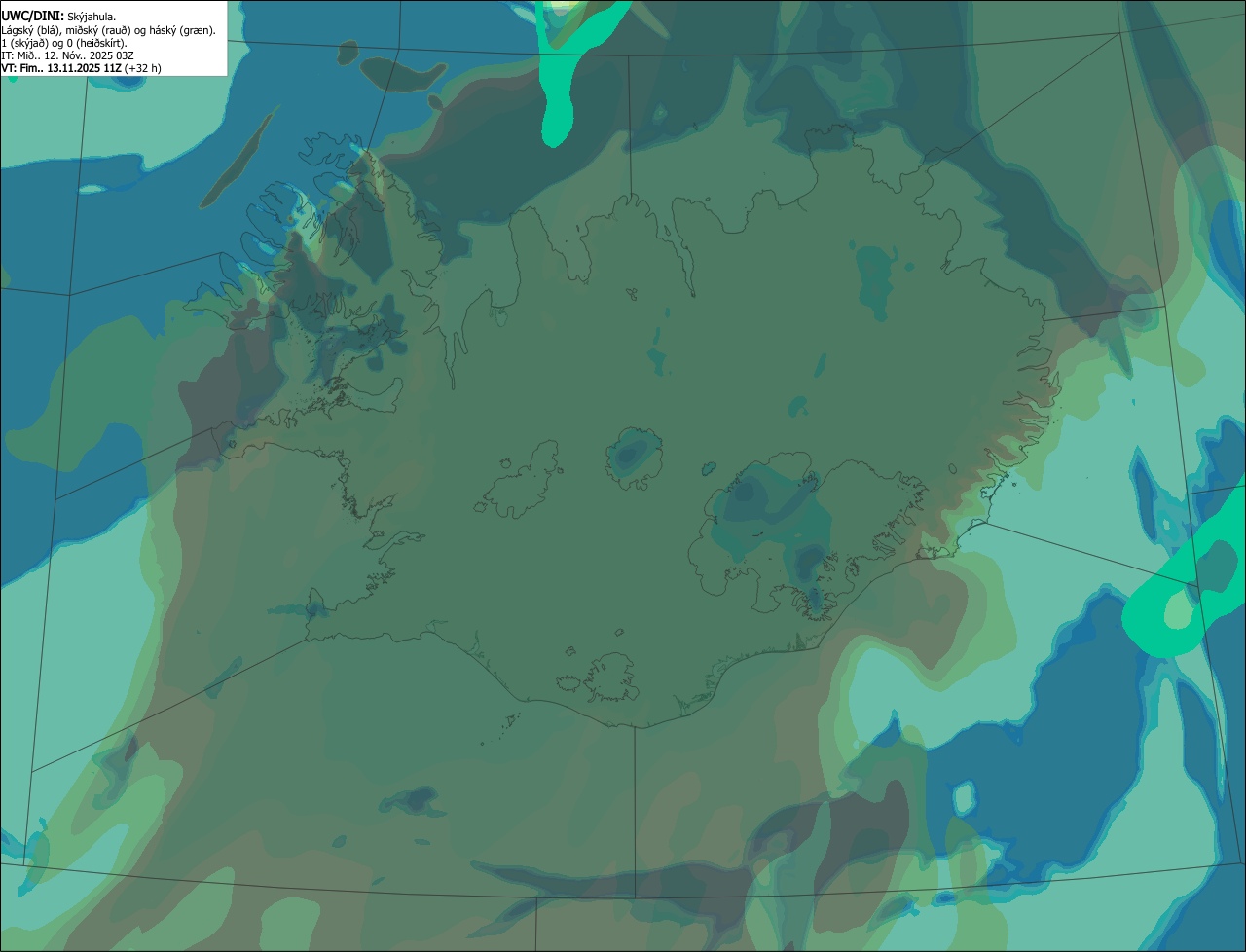Screen dimensions: 1246x952
Task: Select the 'IT: Mið.. 12. Nóv.. 2025 03Z' line
Action: coord(67,55)
